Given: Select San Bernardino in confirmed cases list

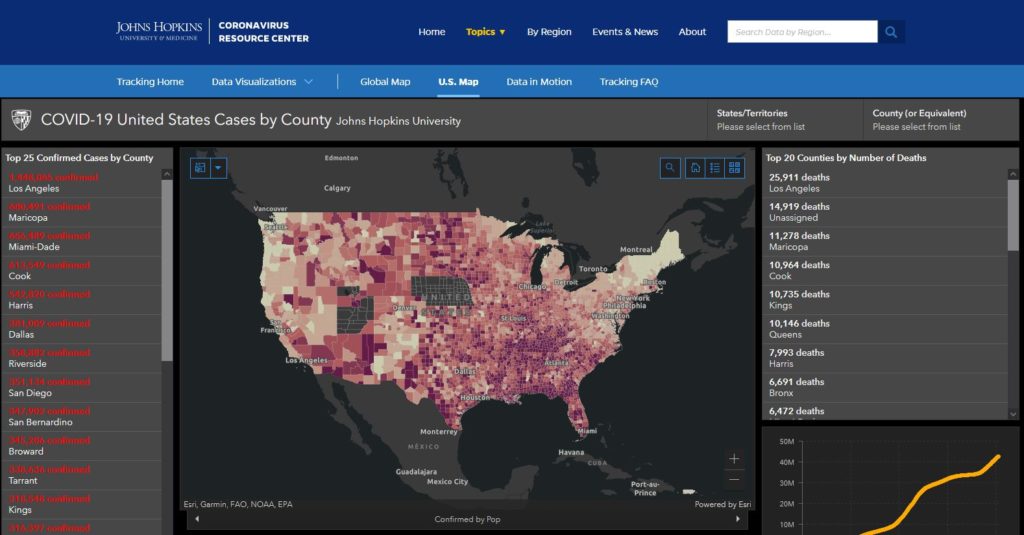Looking at the screenshot, I should (82, 417).
